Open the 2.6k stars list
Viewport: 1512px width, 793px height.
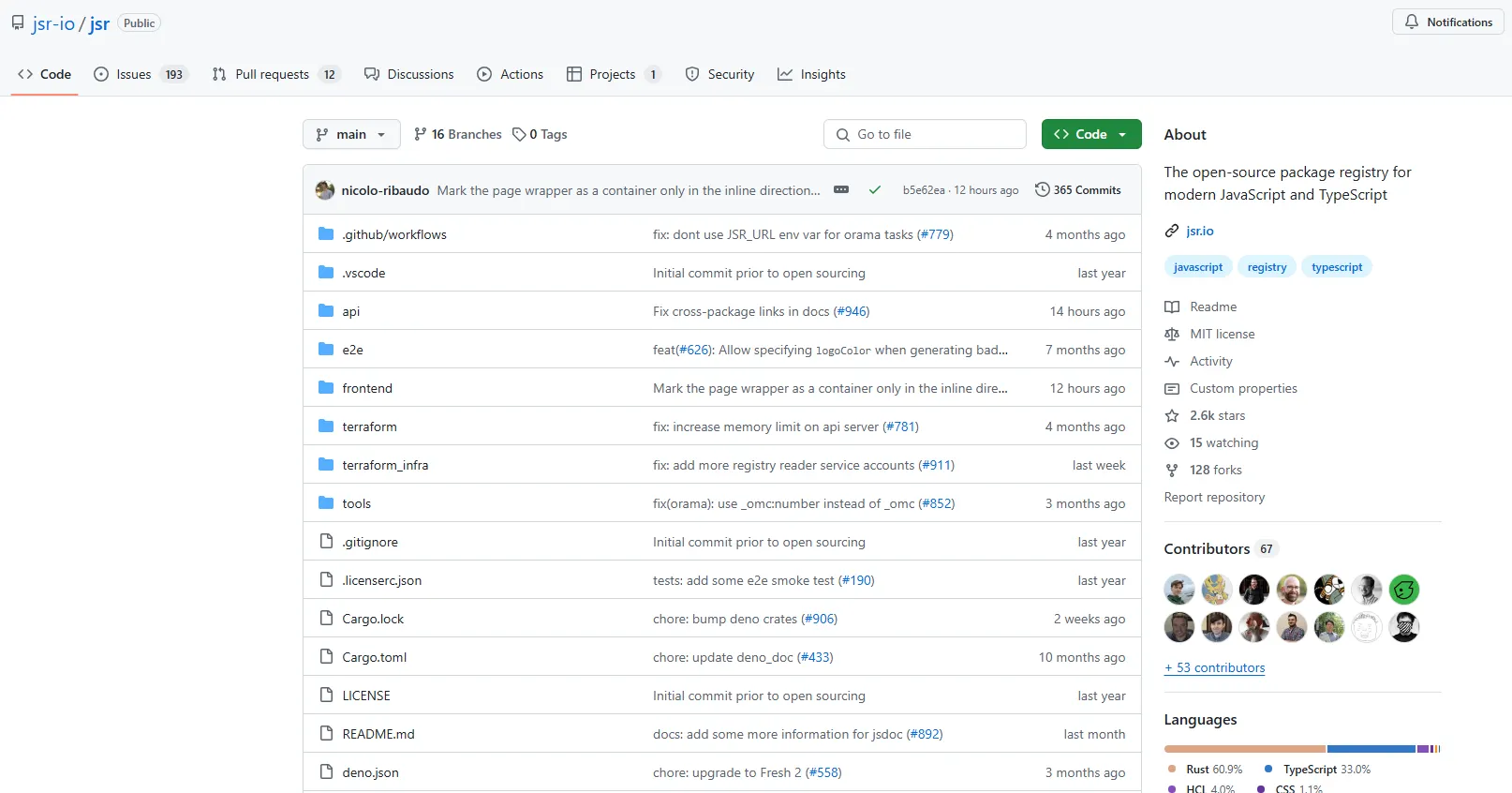[x=1217, y=415]
